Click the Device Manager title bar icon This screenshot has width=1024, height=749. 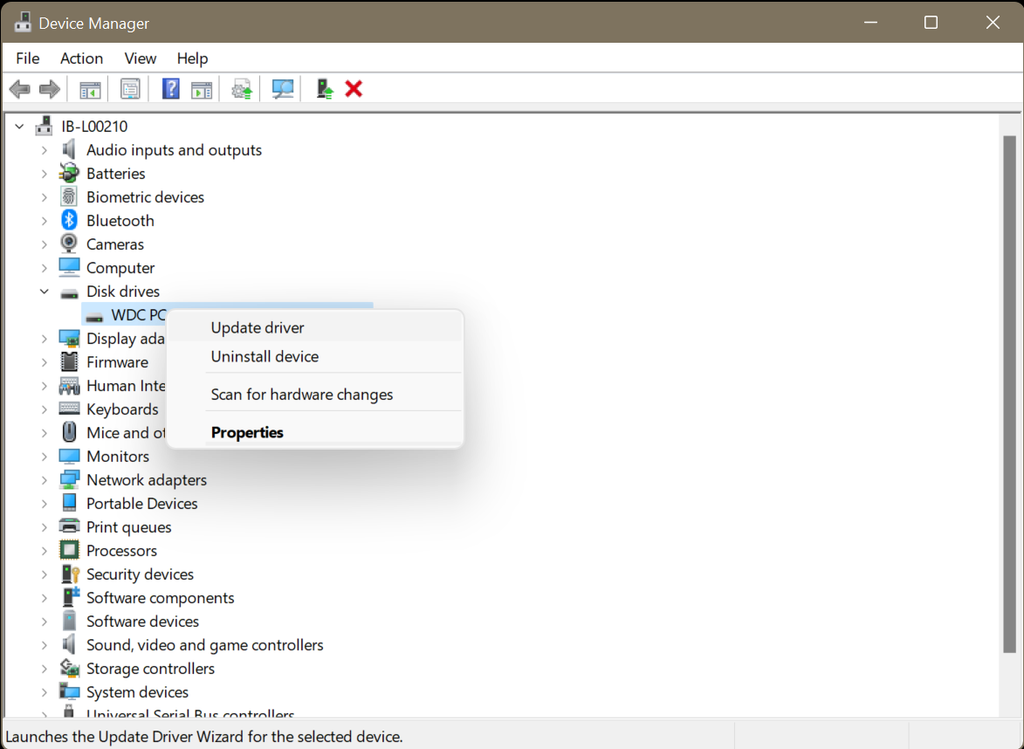pos(23,22)
